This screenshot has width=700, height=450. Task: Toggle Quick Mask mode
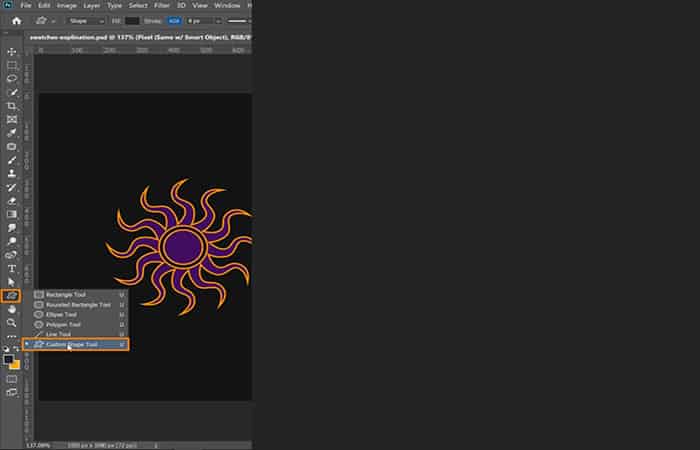12,379
